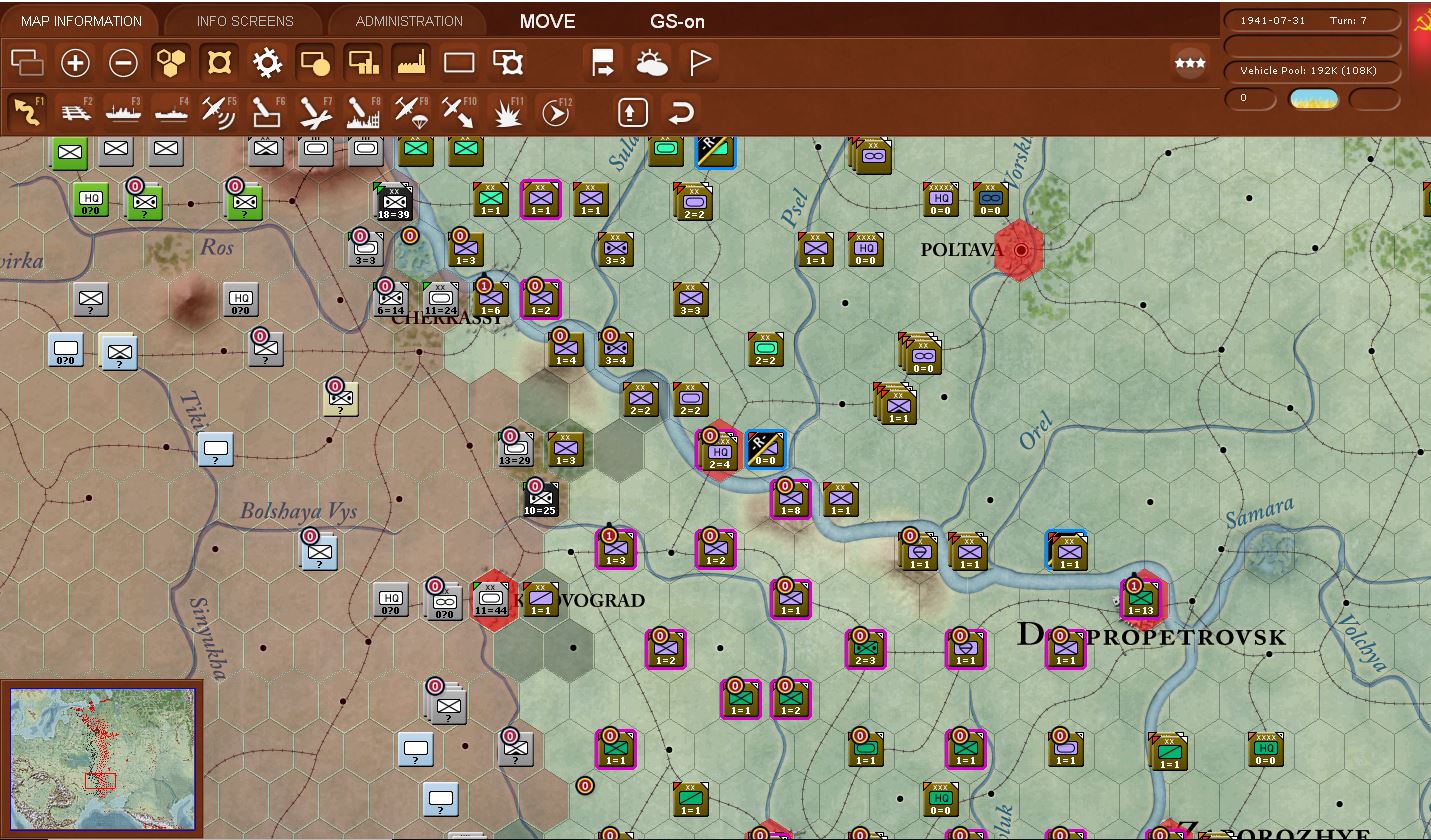1431x840 pixels.
Task: Click the Soviet hammer and sickle flag
Action: 1420,23
